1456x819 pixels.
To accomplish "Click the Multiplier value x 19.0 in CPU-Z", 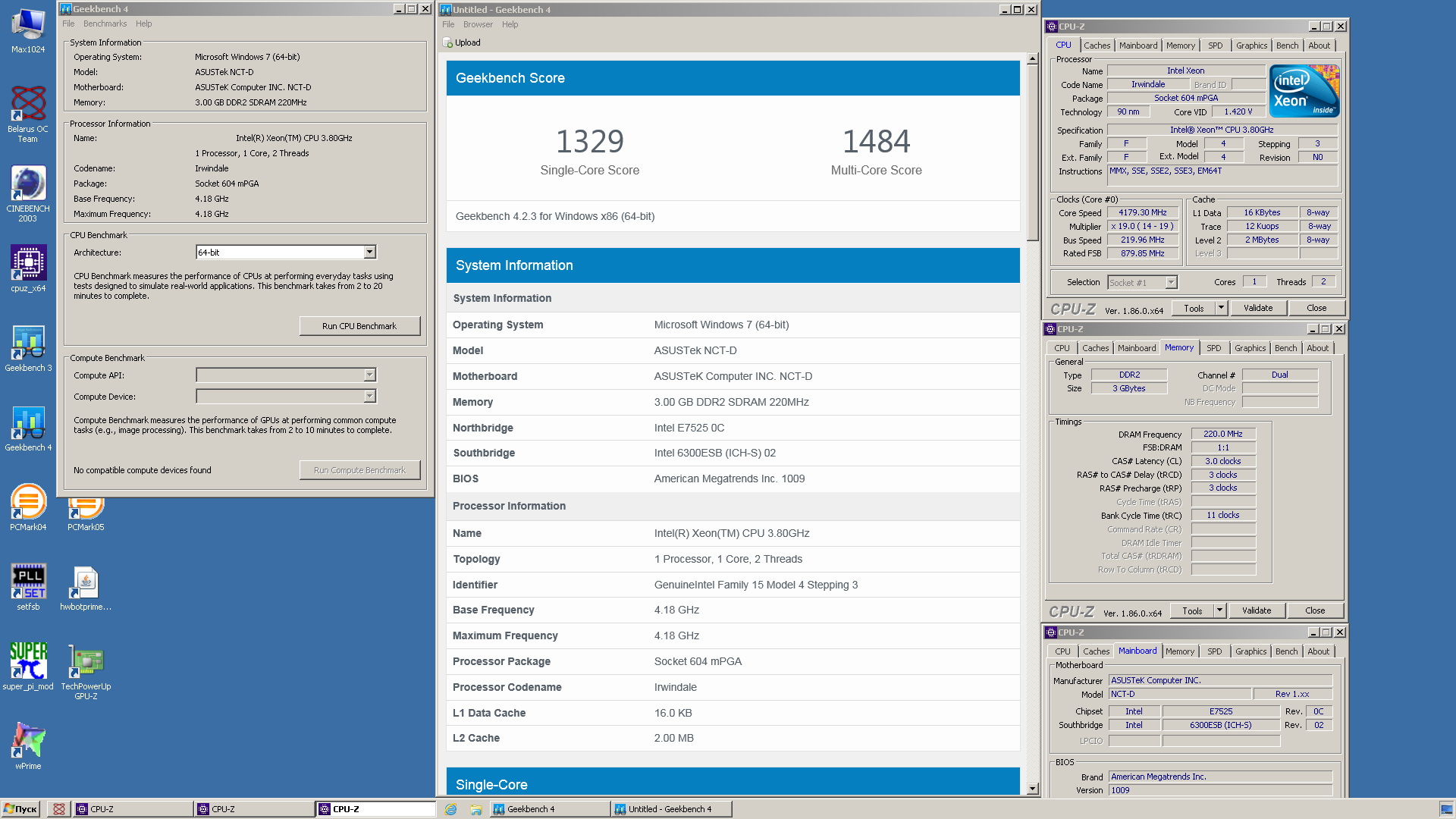I will point(1142,227).
